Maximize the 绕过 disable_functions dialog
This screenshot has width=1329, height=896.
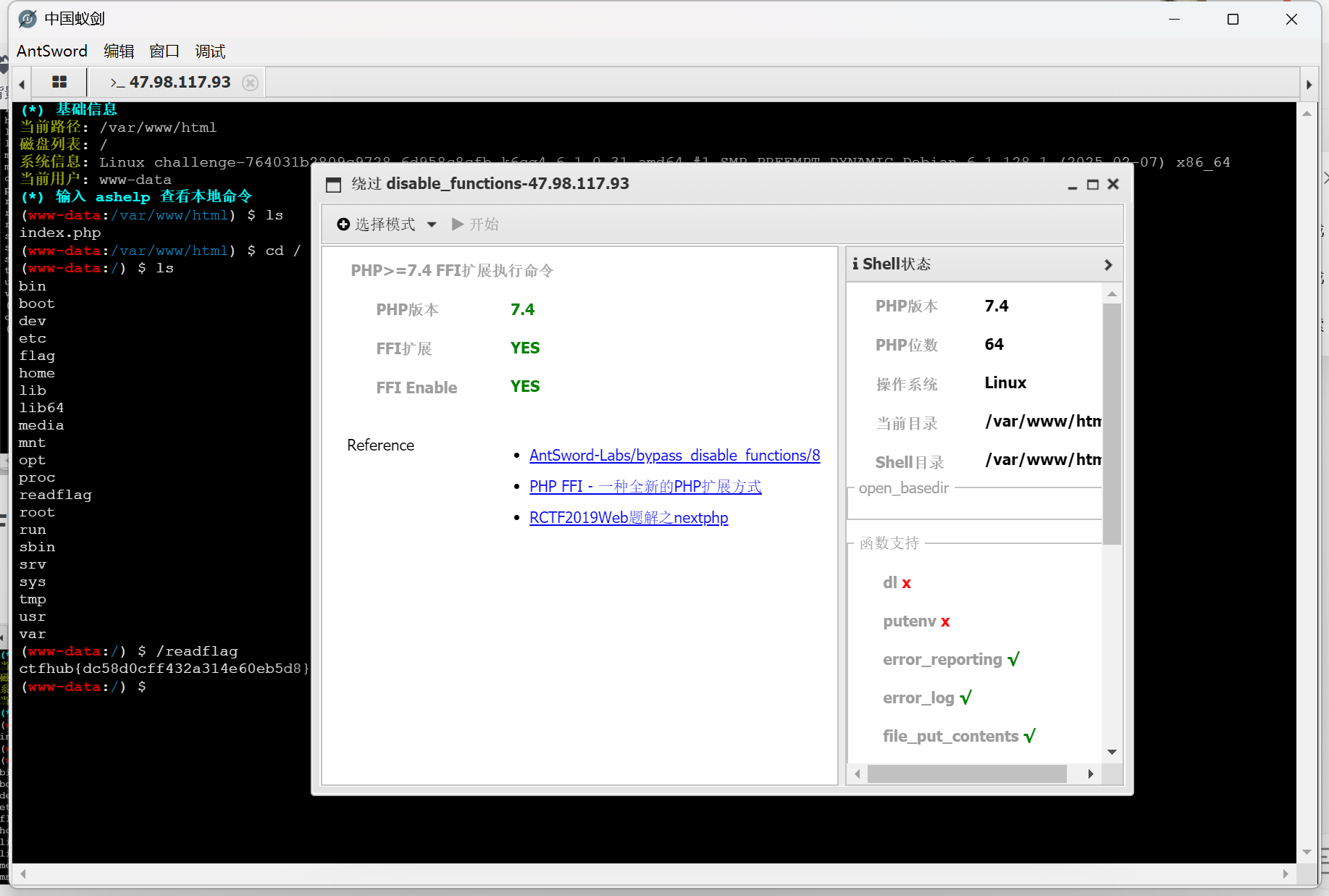coord(1093,185)
